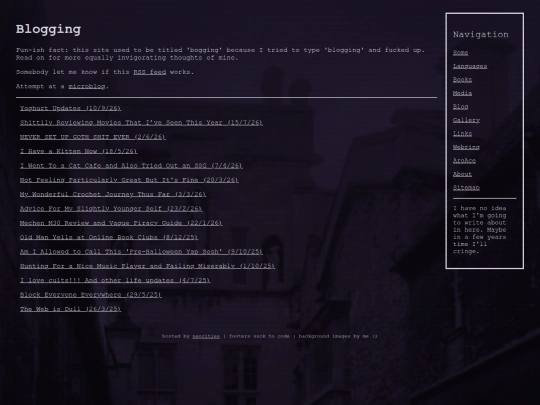Go to Home in Navigation
This screenshot has height=405, width=540.
pos(460,53)
